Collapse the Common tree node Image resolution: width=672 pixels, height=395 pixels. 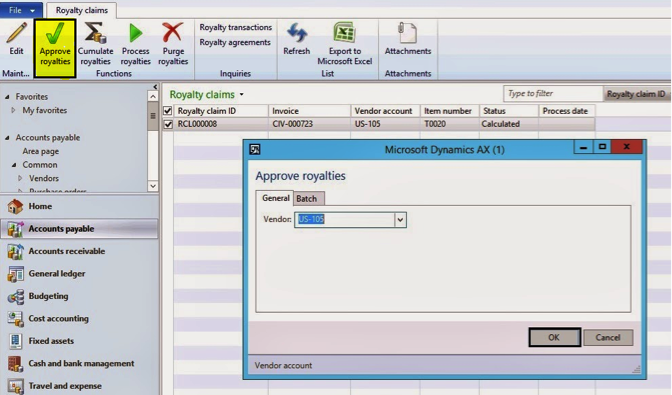click(14, 165)
